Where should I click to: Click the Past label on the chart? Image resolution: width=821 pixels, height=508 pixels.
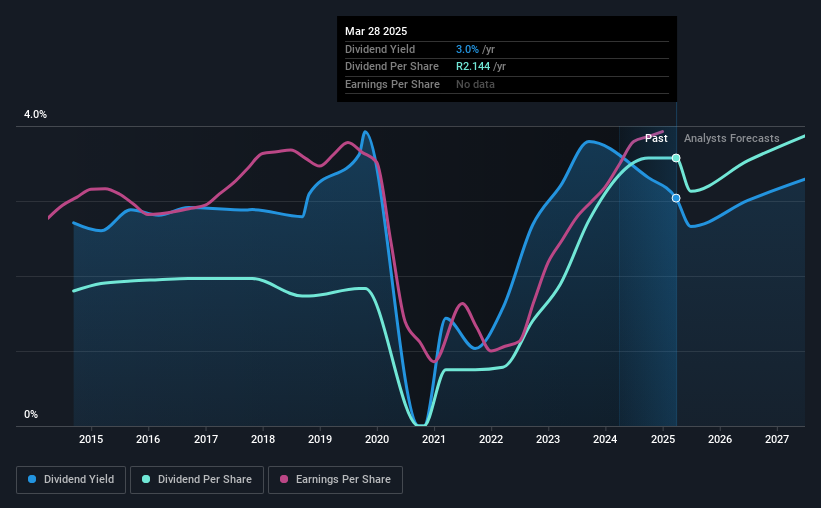pos(656,138)
